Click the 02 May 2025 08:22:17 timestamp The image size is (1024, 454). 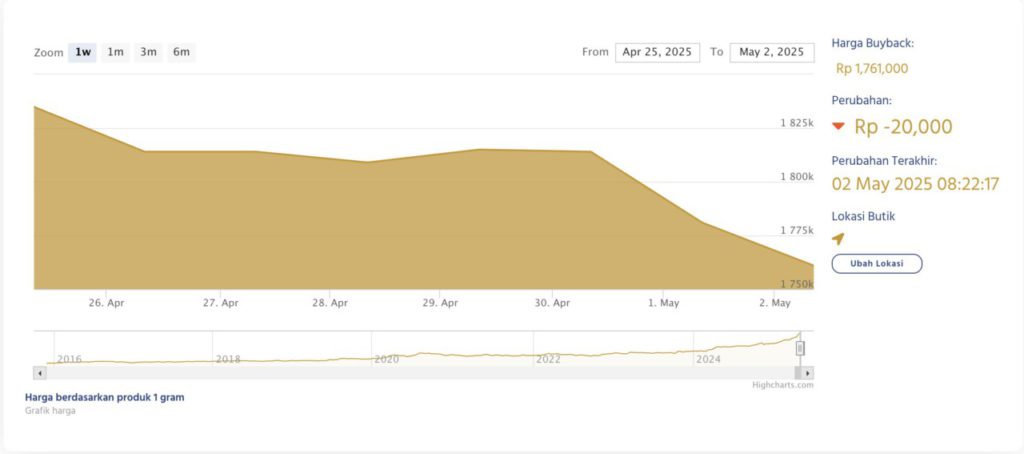click(x=915, y=184)
